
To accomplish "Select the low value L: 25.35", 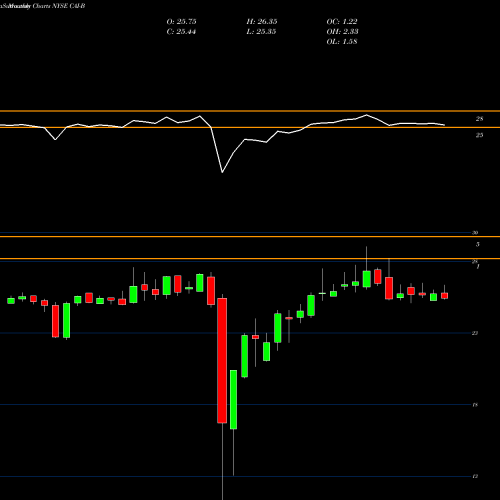I will [x=262, y=32].
